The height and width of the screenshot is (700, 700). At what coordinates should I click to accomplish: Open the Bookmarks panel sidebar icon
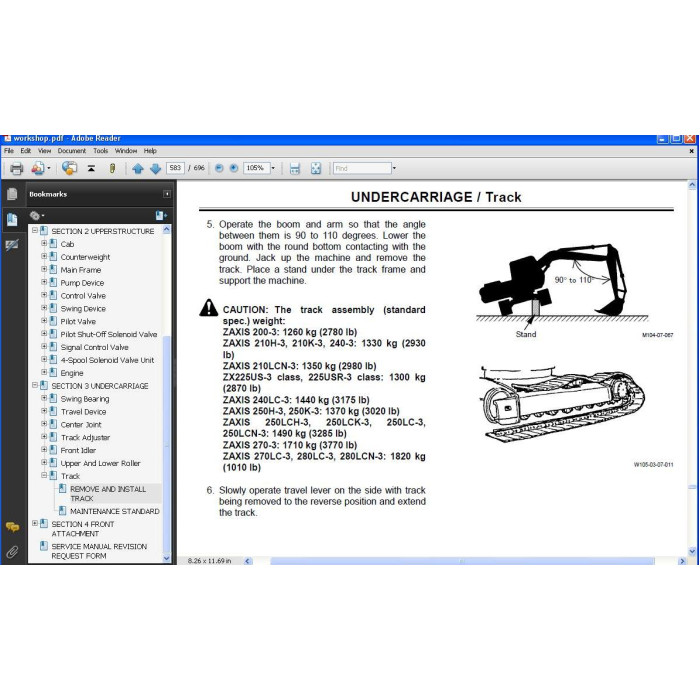pos(12,220)
